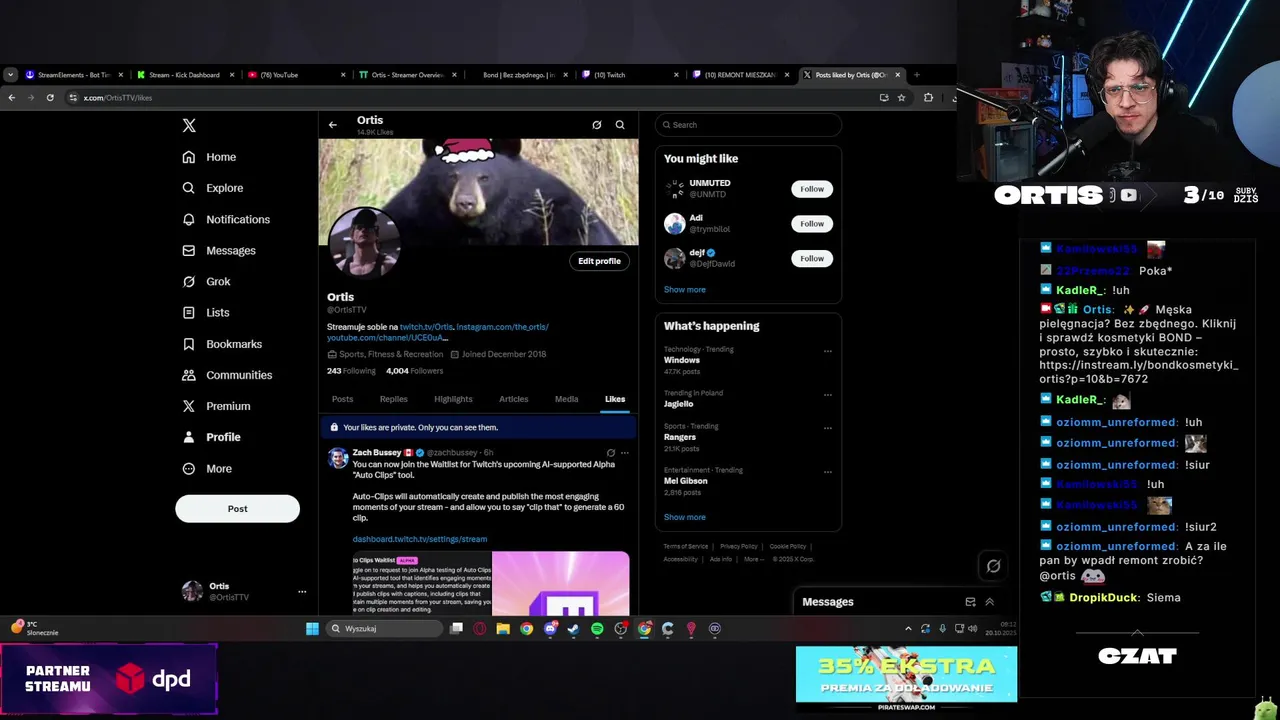1280x720 pixels.
Task: Click the browser reload button
Action: (x=50, y=98)
